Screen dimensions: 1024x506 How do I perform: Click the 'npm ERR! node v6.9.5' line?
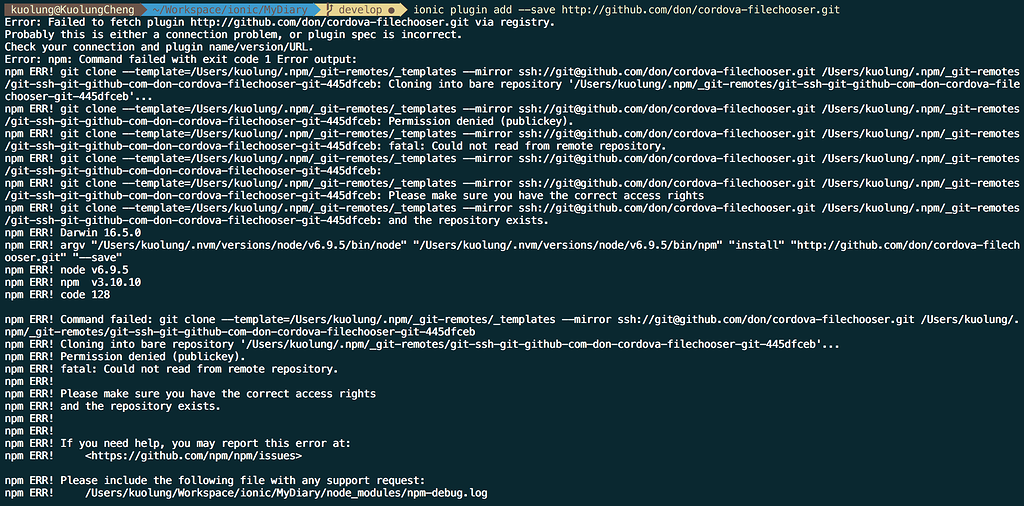pyautogui.click(x=66, y=270)
